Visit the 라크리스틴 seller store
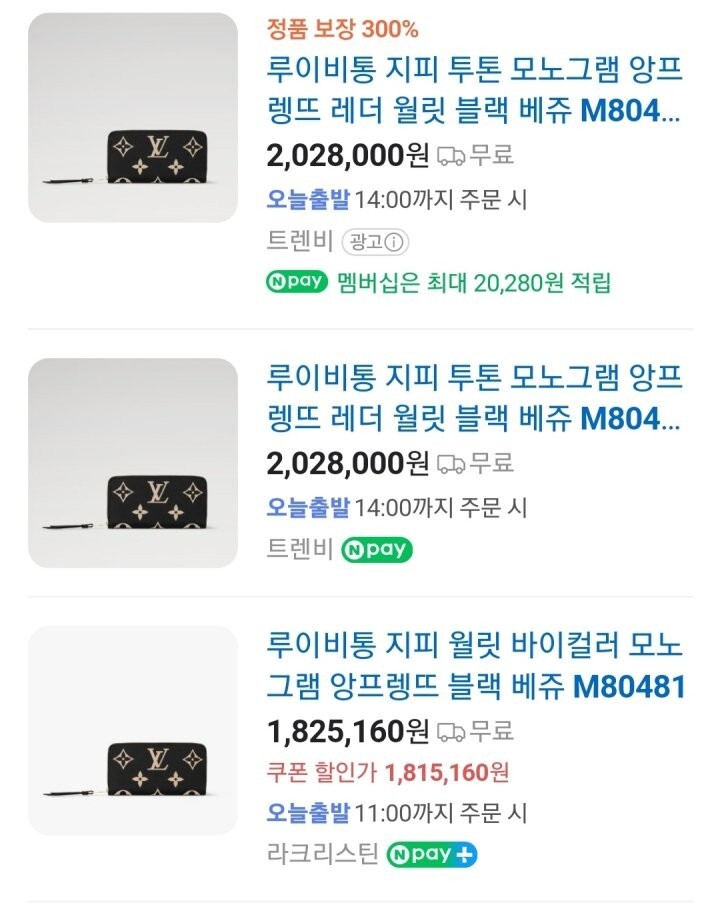Viewport: 720px width, 903px height. pos(323,854)
